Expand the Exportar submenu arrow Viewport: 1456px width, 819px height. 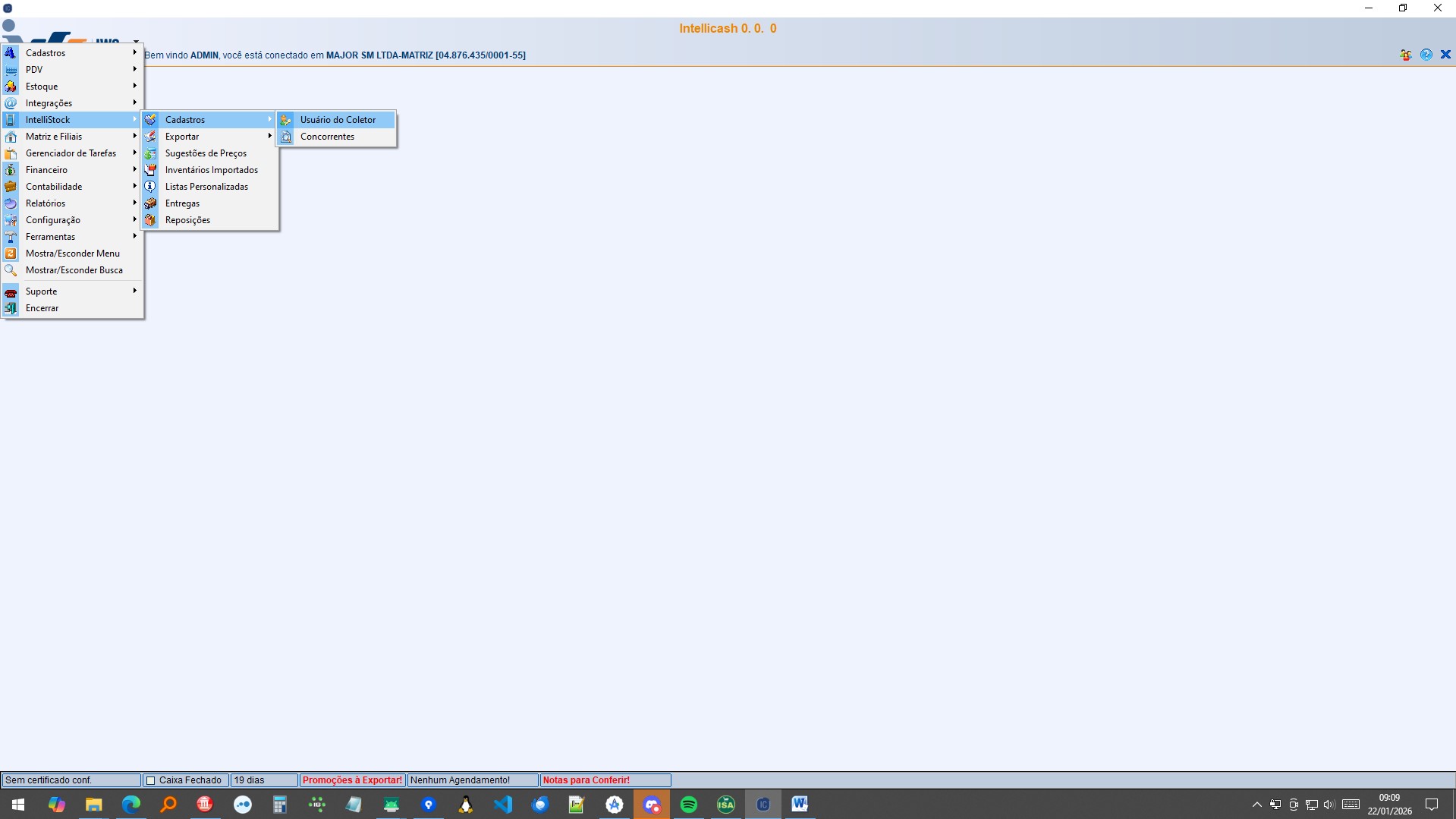coord(269,137)
